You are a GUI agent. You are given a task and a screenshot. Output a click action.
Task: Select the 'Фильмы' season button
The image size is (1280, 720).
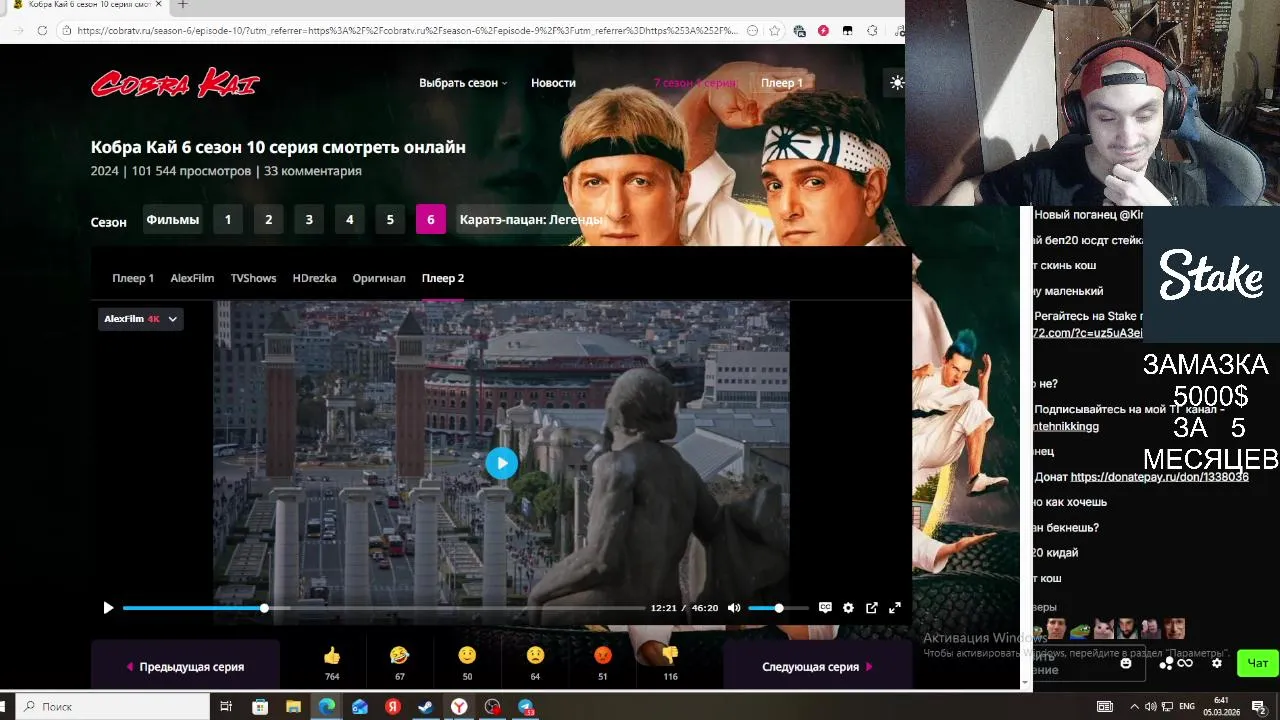[x=173, y=220]
